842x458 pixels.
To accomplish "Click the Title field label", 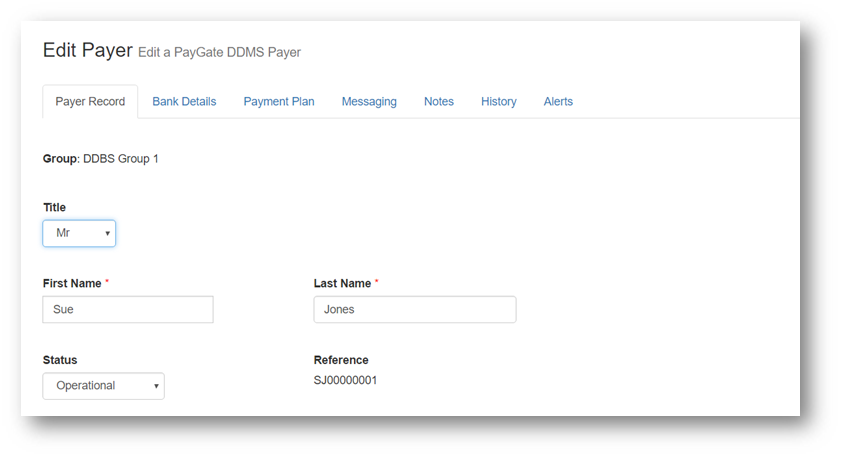I will click(x=54, y=208).
